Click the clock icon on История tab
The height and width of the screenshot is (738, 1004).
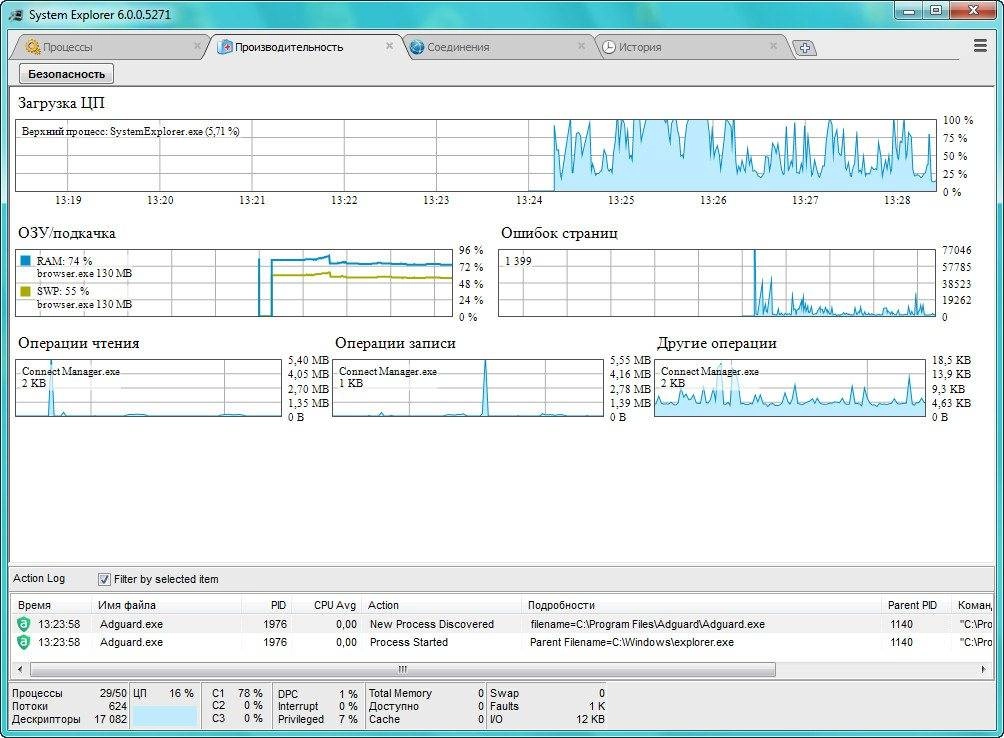(x=608, y=47)
